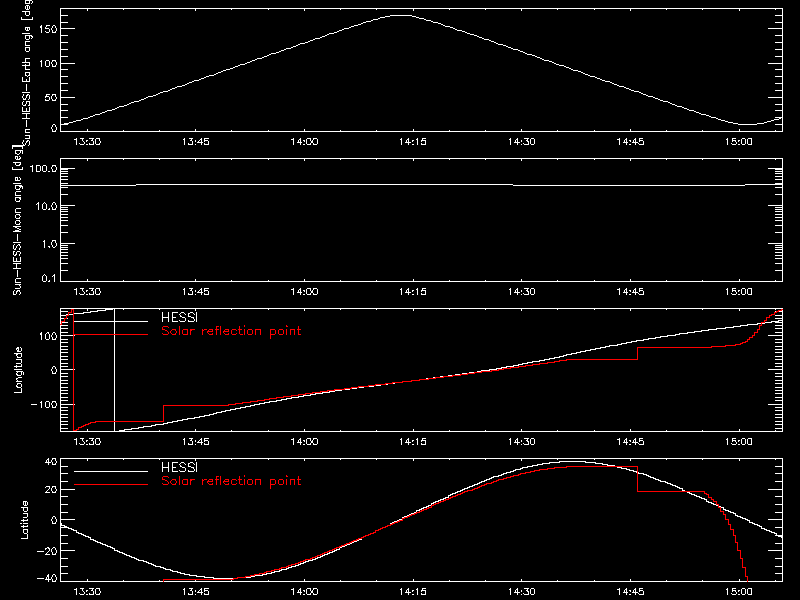Click the red legend line in Latitude plot
800x600 pixels.
click(x=111, y=485)
